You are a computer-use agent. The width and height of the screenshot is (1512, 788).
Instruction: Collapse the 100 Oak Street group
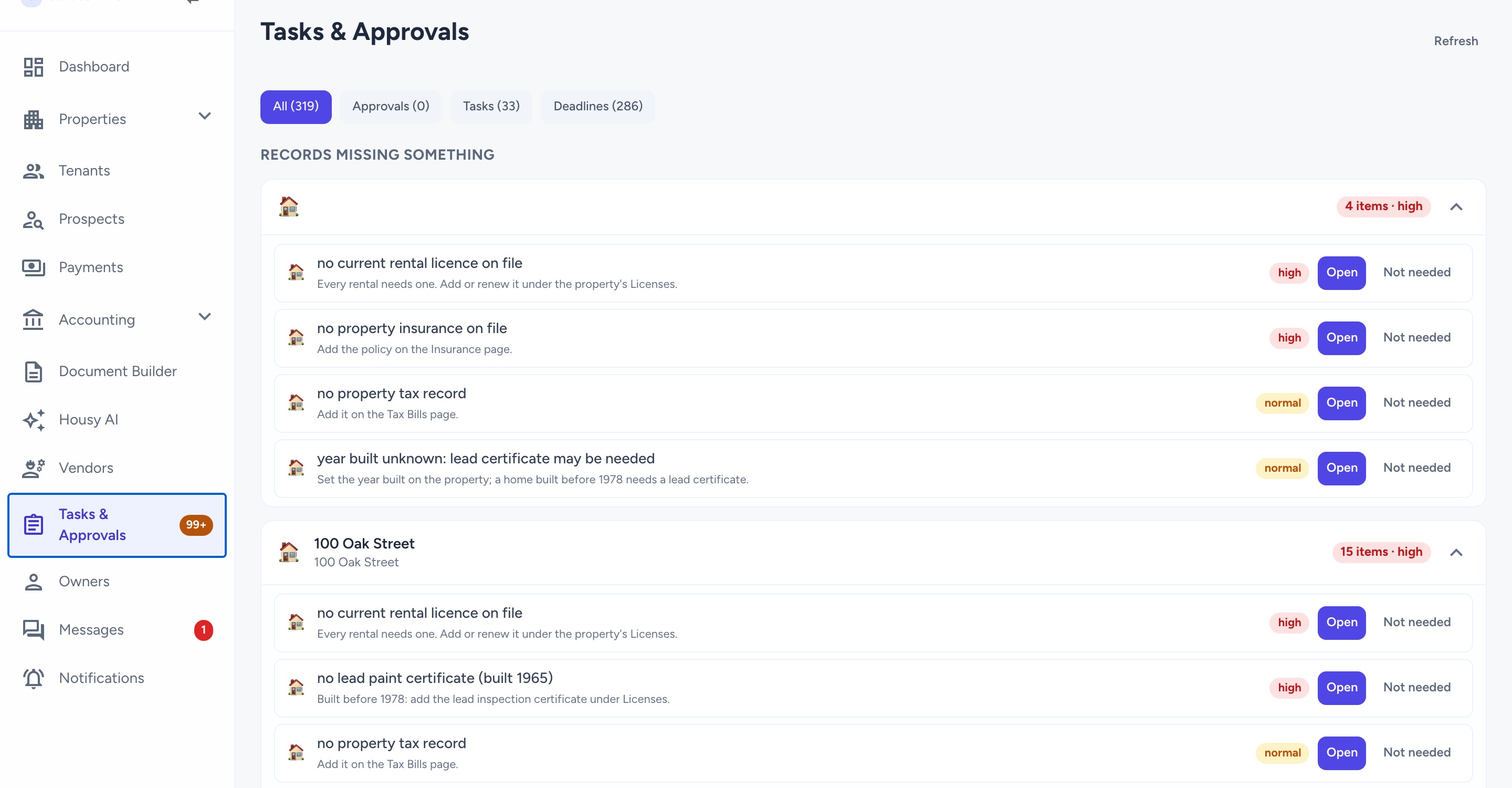tap(1456, 552)
